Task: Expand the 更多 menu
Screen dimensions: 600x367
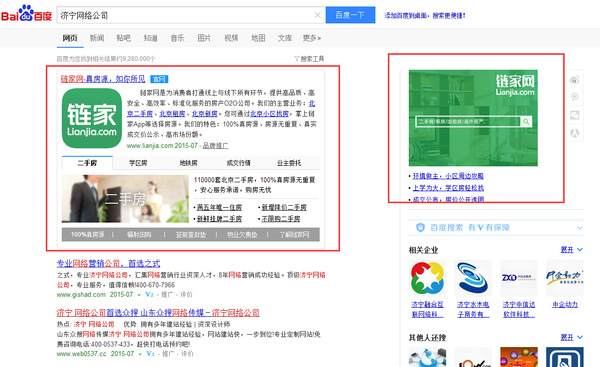Action: point(311,38)
